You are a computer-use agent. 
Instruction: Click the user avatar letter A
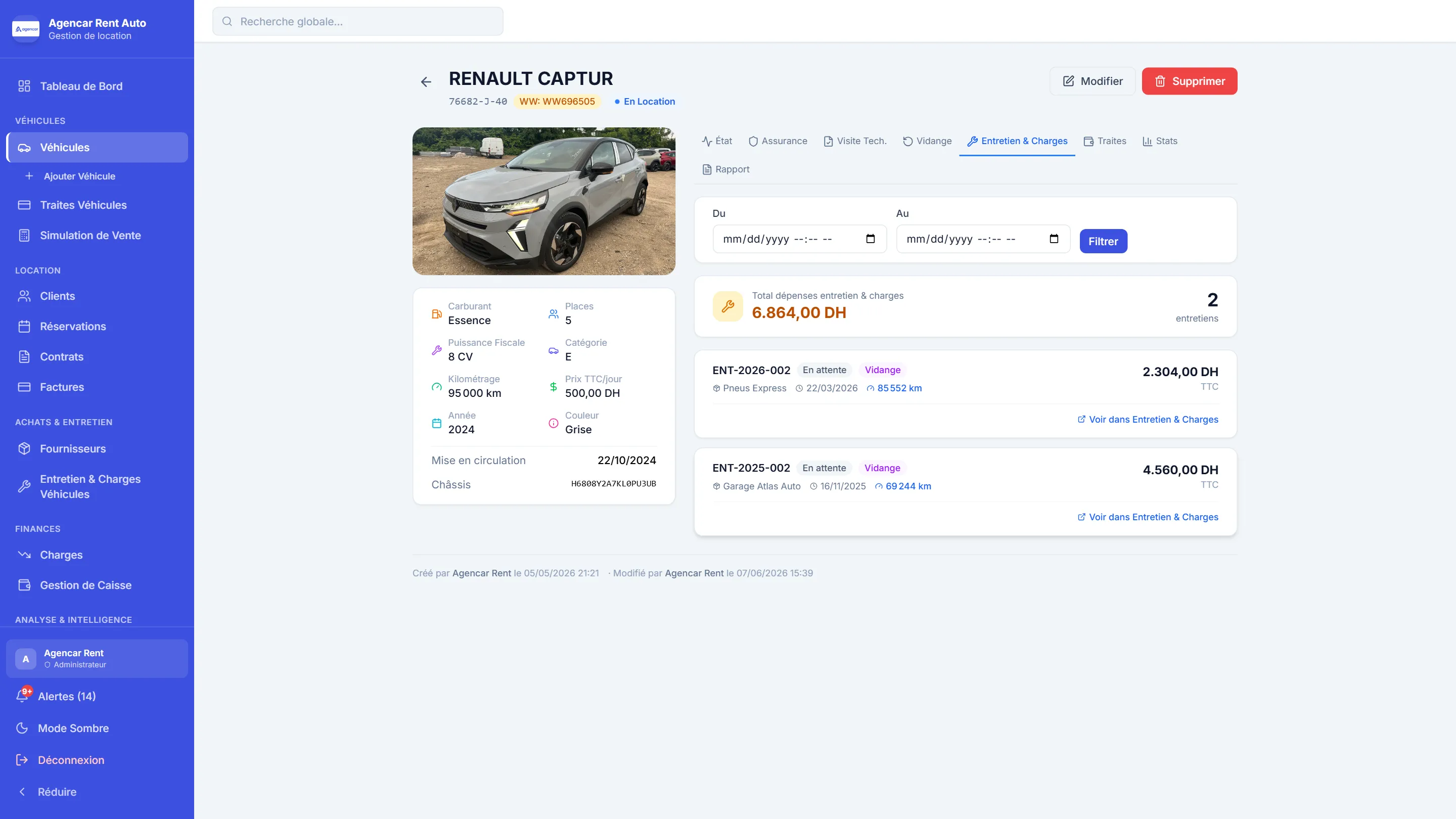(25, 658)
